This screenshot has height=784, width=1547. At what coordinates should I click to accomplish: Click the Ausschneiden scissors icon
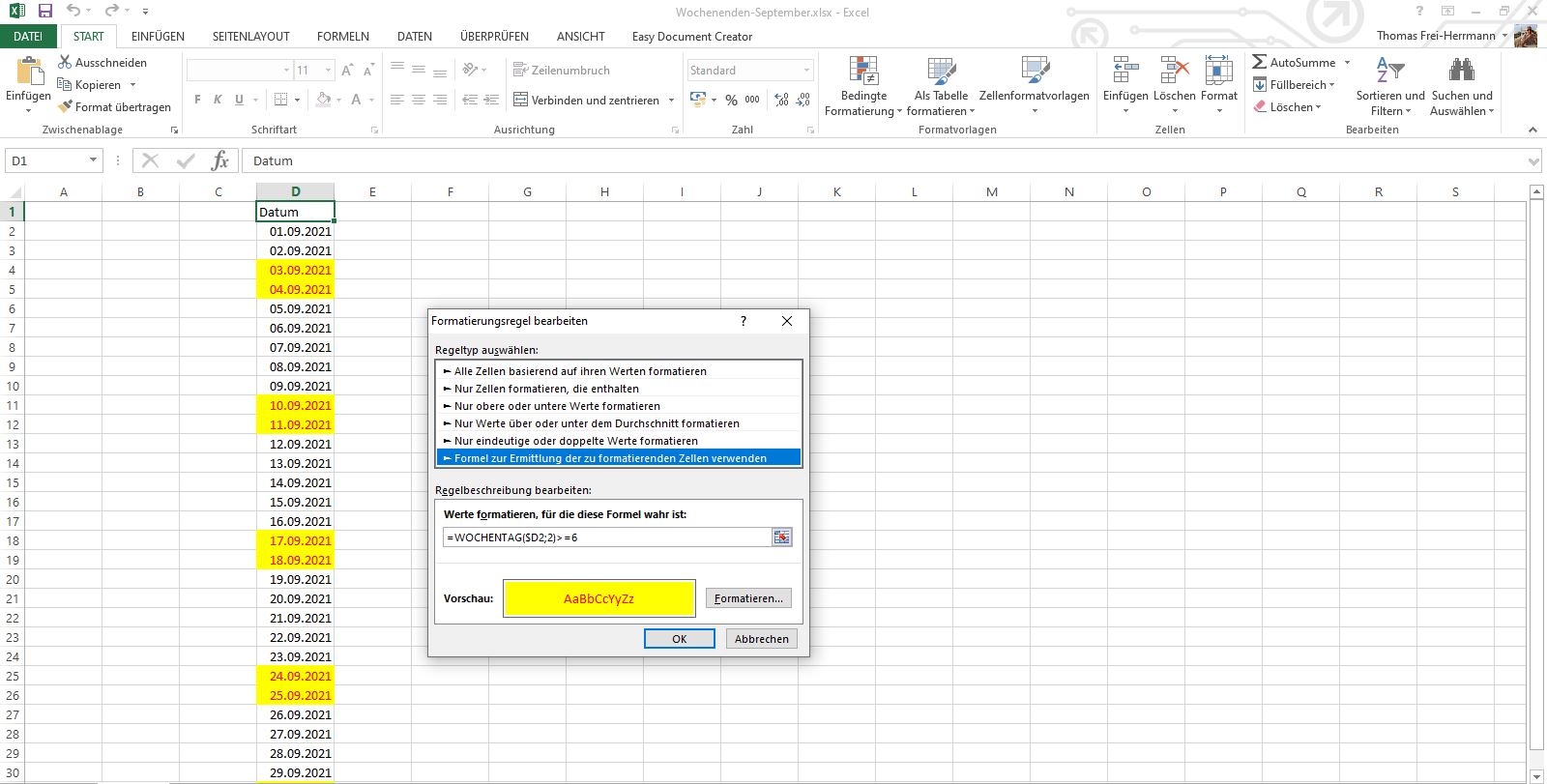click(66, 62)
